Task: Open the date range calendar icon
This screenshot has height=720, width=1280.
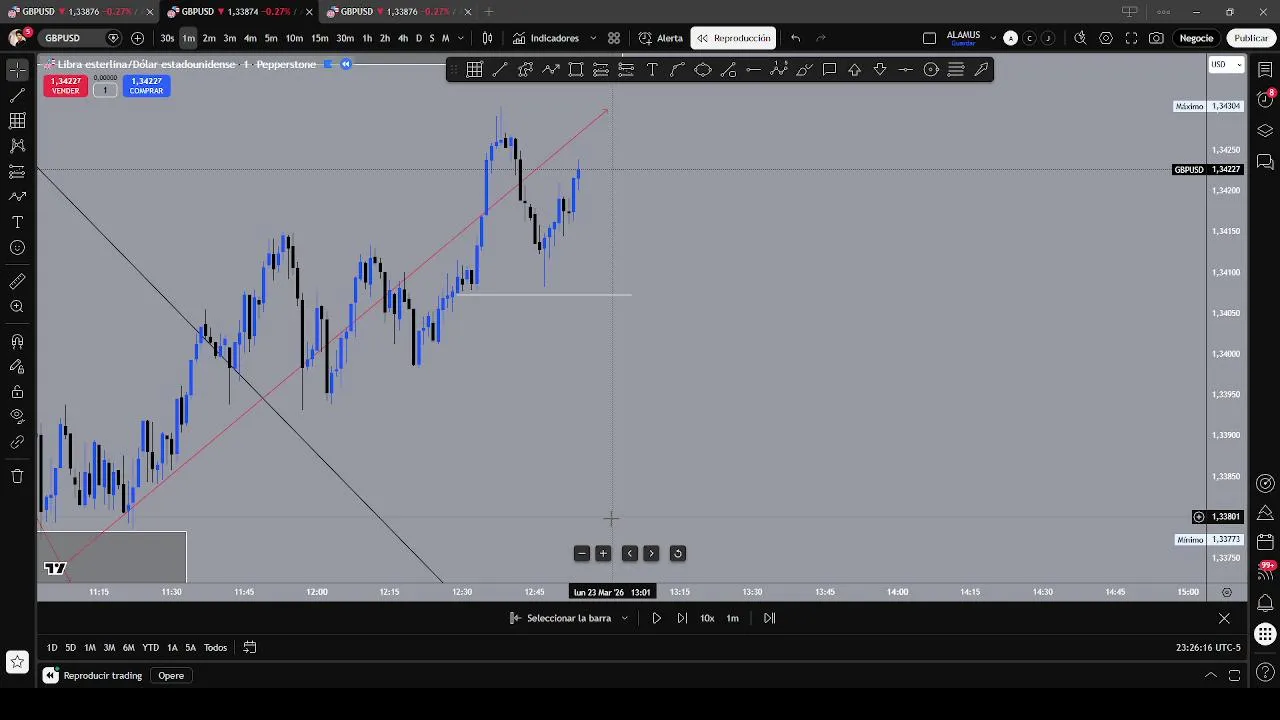Action: pyautogui.click(x=250, y=647)
